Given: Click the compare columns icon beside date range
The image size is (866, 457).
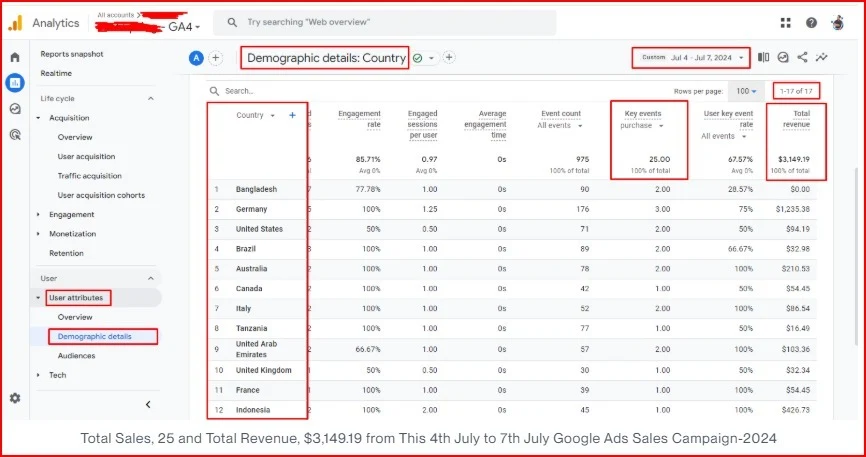Looking at the screenshot, I should 763,57.
